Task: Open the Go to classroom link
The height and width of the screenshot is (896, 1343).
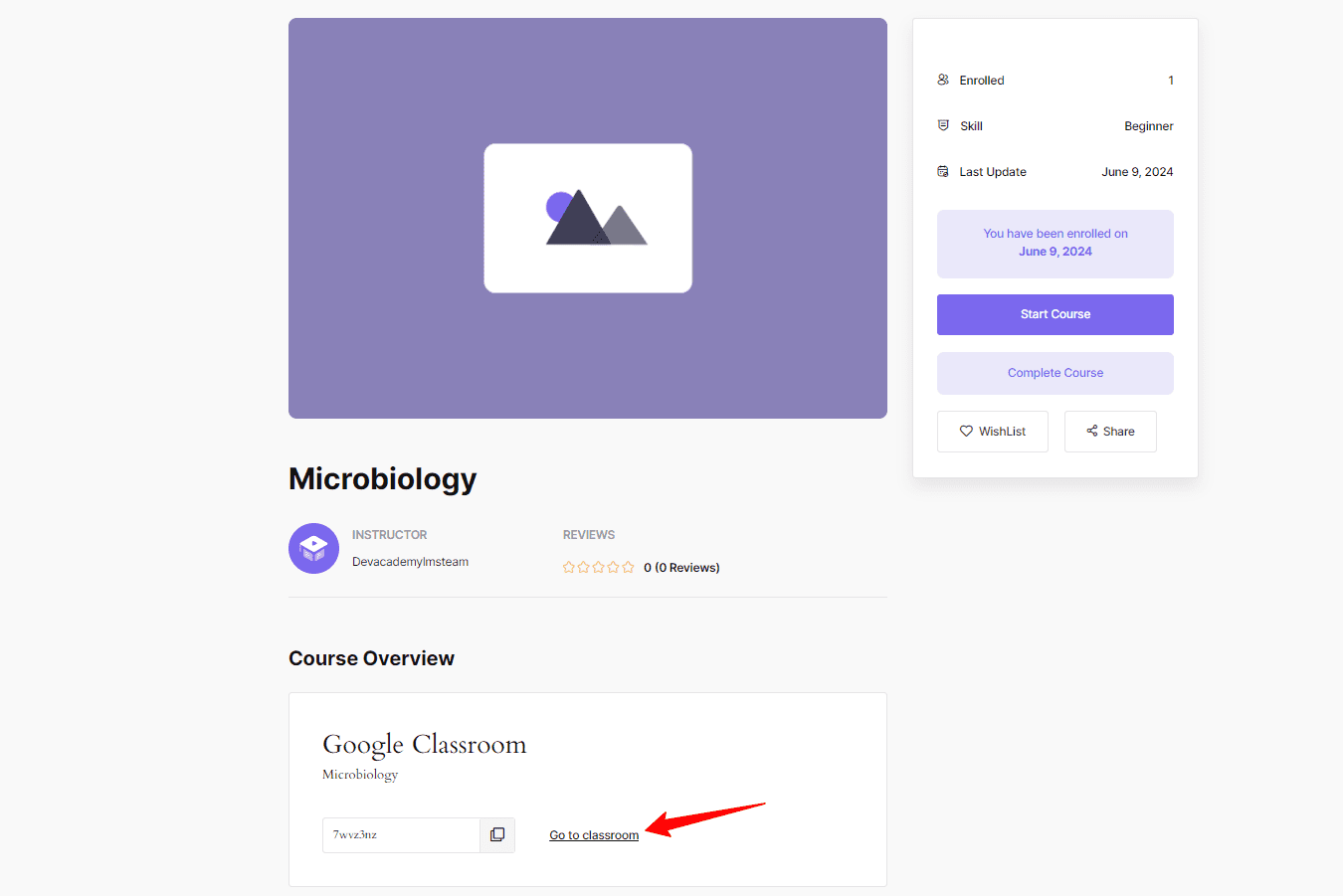Action: tap(594, 834)
